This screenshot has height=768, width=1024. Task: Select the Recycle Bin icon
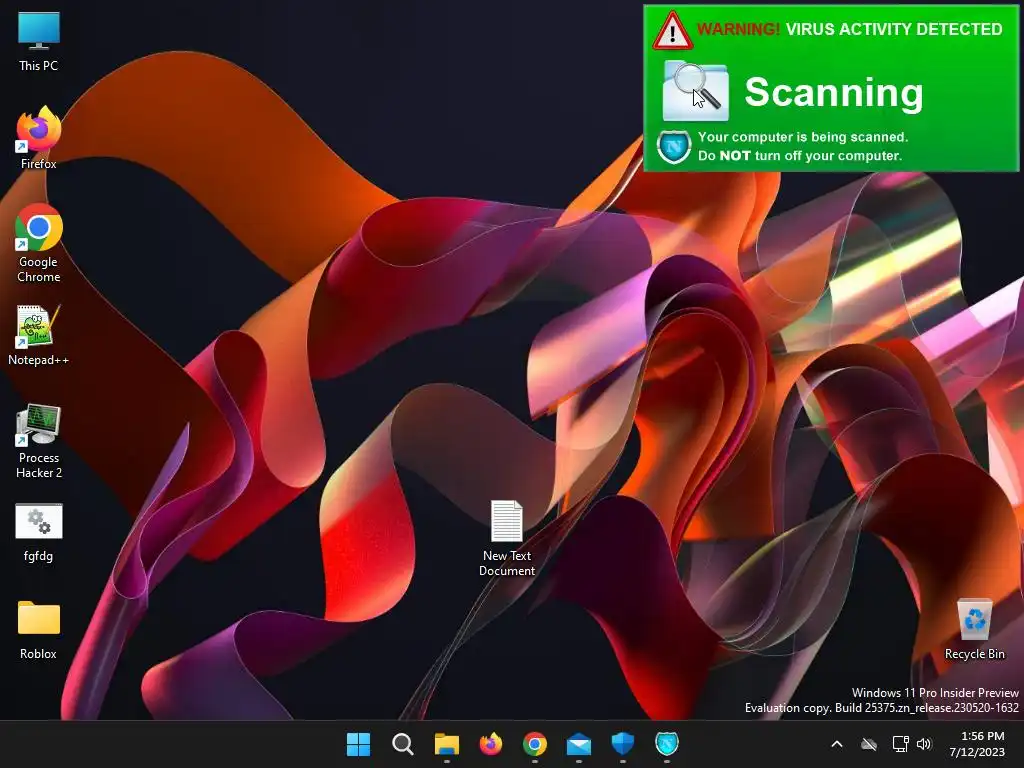pyautogui.click(x=974, y=630)
